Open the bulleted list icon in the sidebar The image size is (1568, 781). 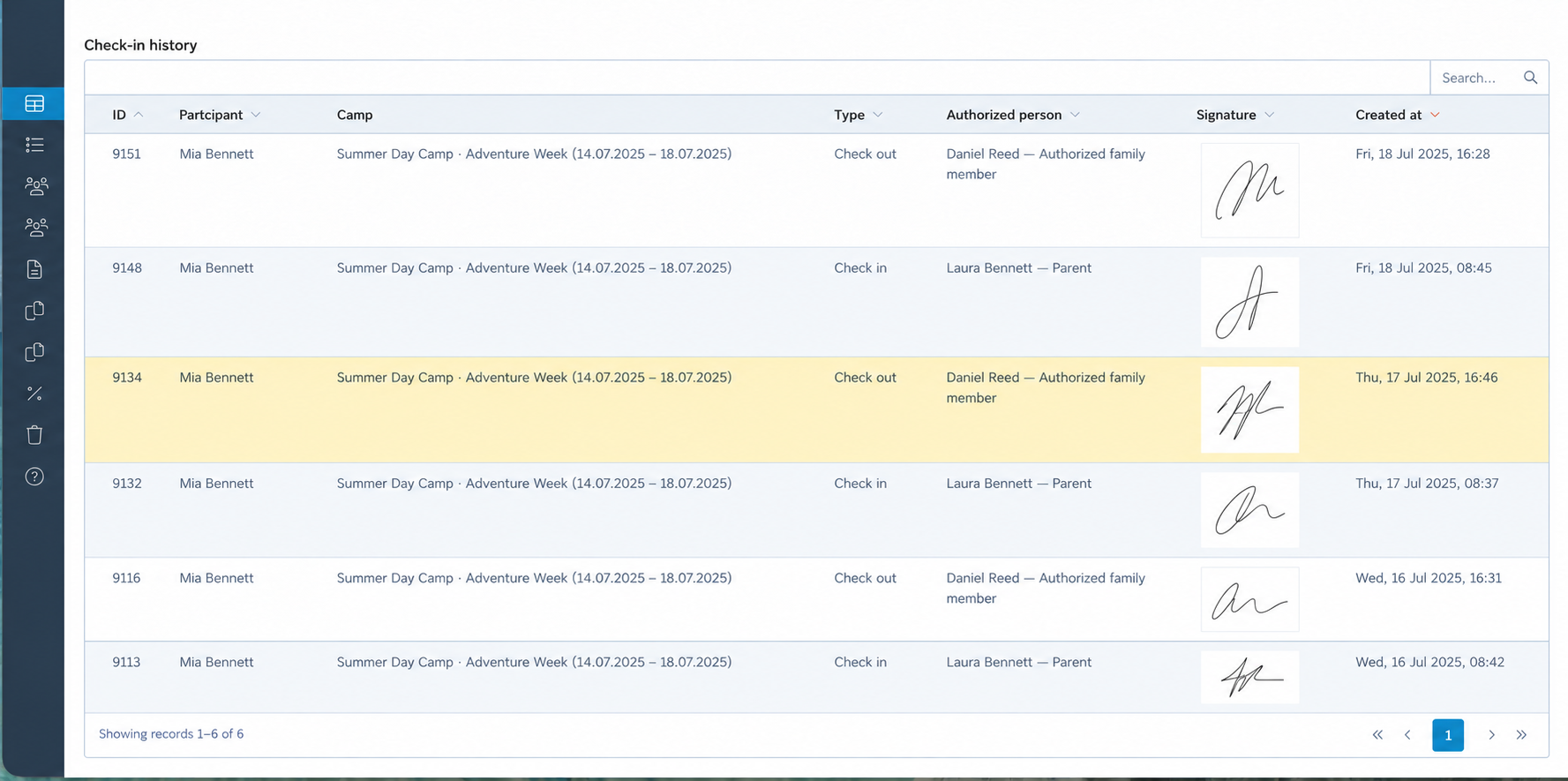coord(34,145)
